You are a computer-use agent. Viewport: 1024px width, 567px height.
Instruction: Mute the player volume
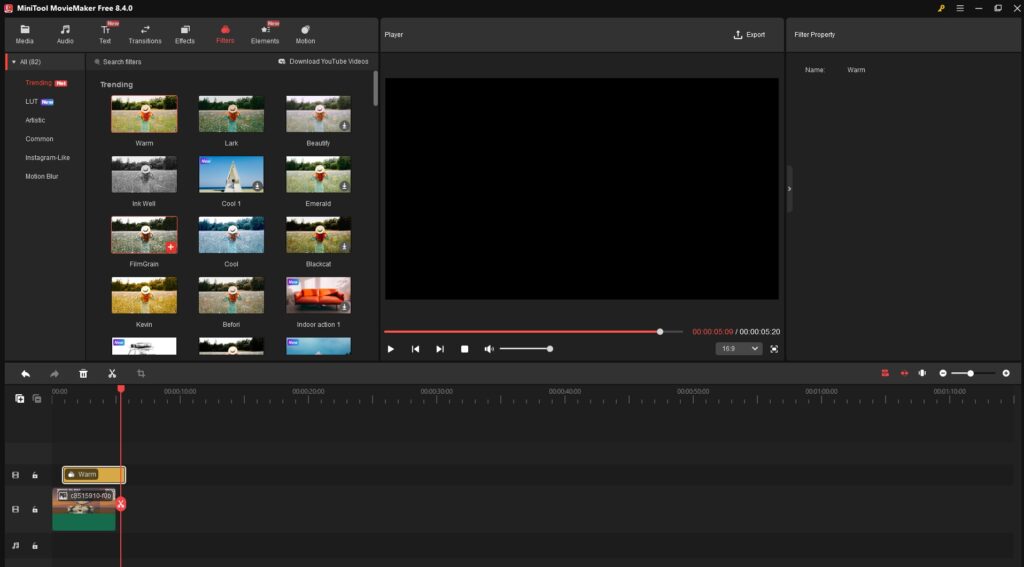coord(488,349)
